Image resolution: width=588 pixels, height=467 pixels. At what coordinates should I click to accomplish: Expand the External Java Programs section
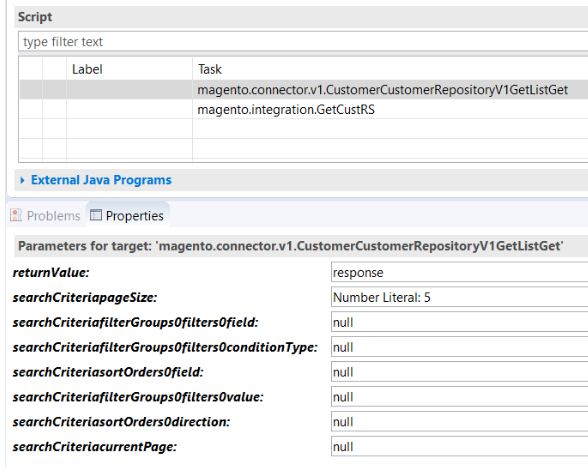click(22, 180)
